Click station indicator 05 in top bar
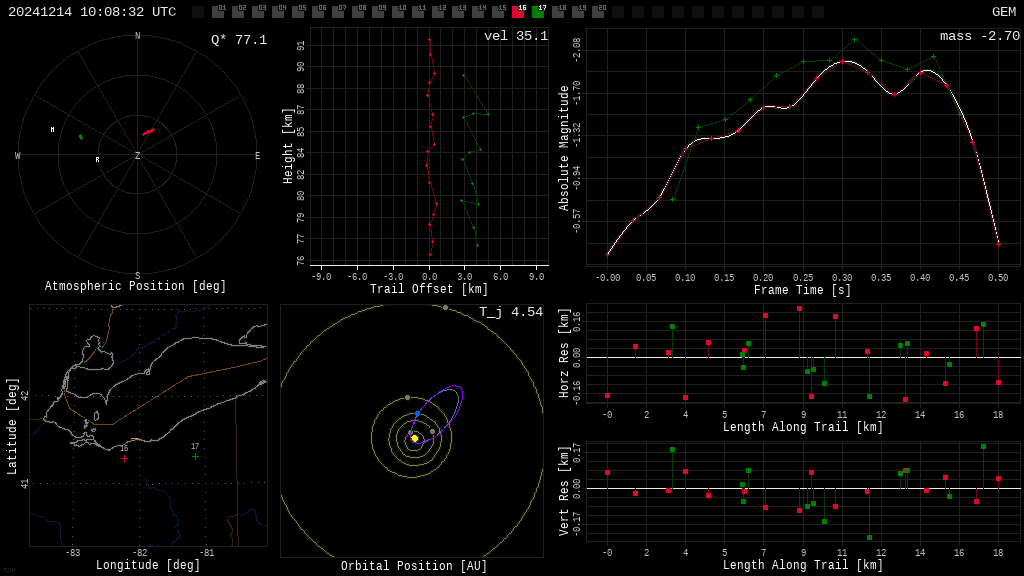Viewport: 1024px width, 576px height. [x=298, y=11]
